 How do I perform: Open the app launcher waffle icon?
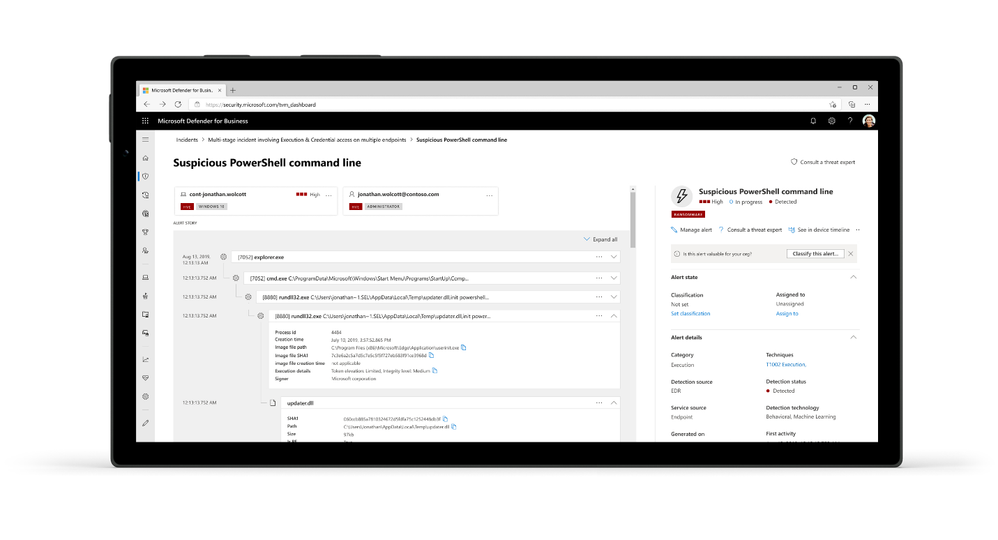pos(145,121)
